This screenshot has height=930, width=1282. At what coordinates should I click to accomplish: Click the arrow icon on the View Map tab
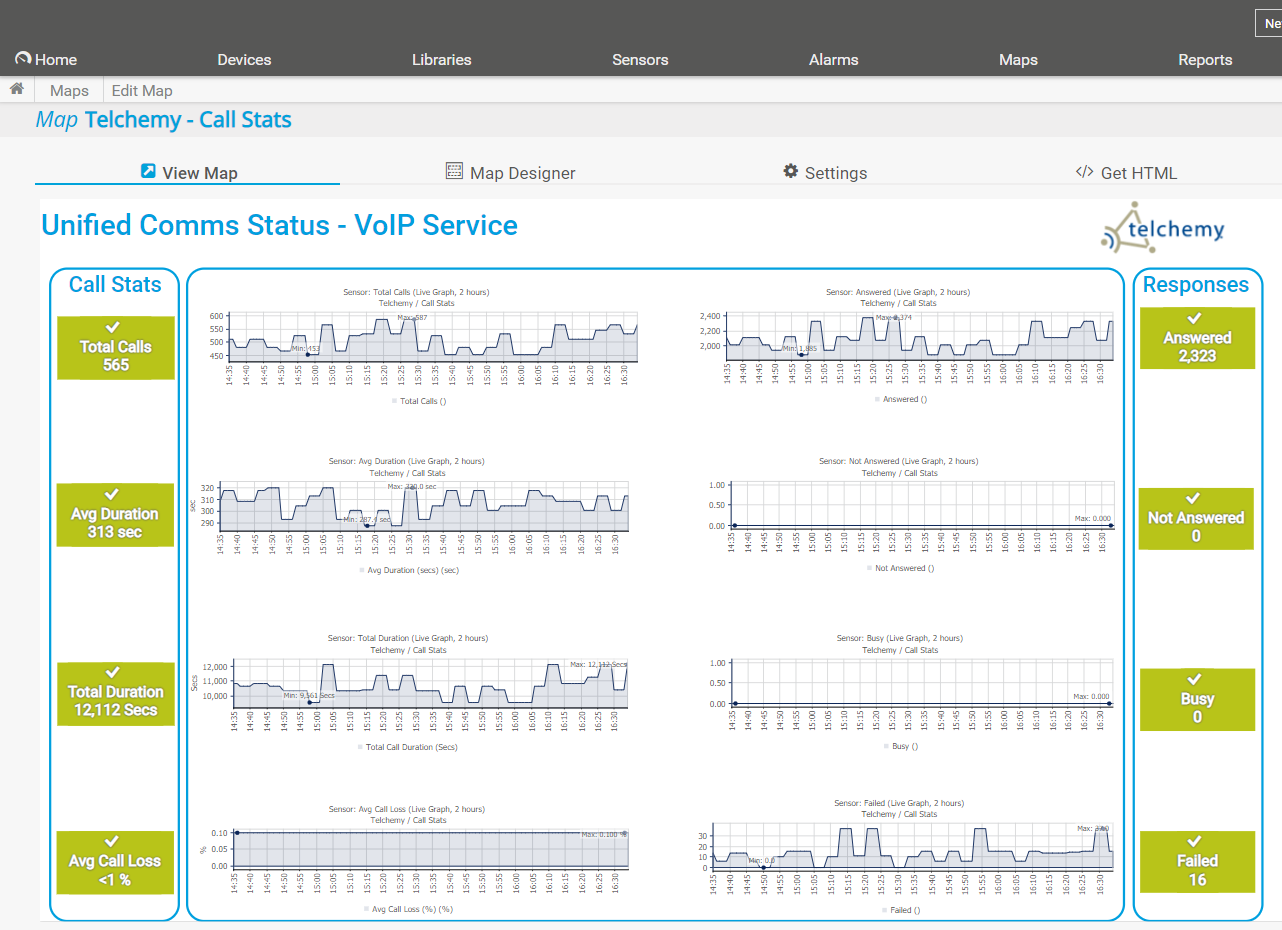[x=147, y=171]
